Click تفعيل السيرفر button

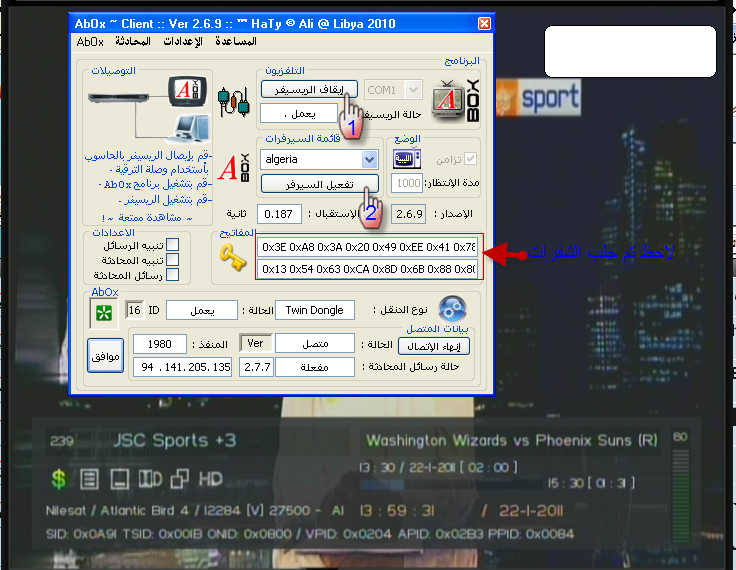pos(320,184)
